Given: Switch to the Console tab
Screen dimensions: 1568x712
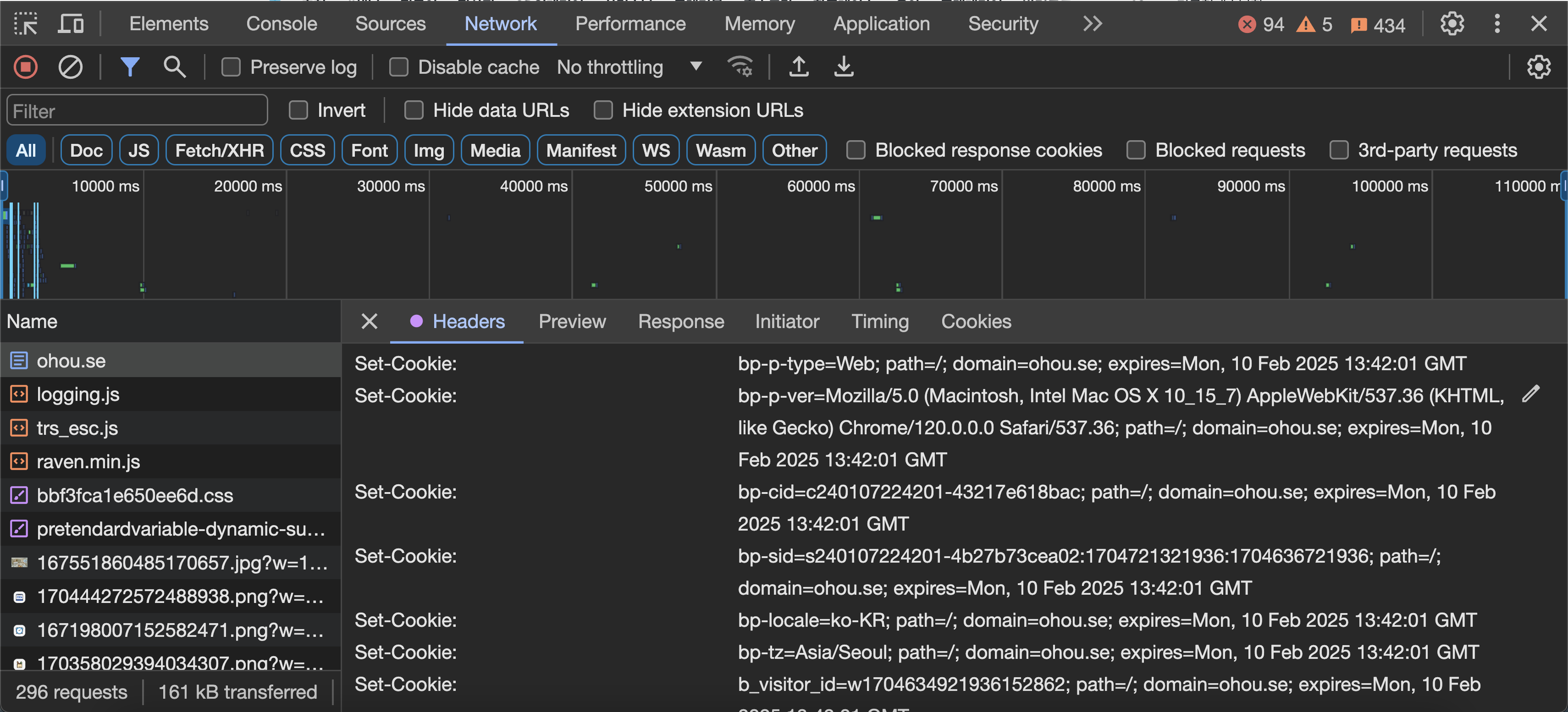Looking at the screenshot, I should point(281,24).
